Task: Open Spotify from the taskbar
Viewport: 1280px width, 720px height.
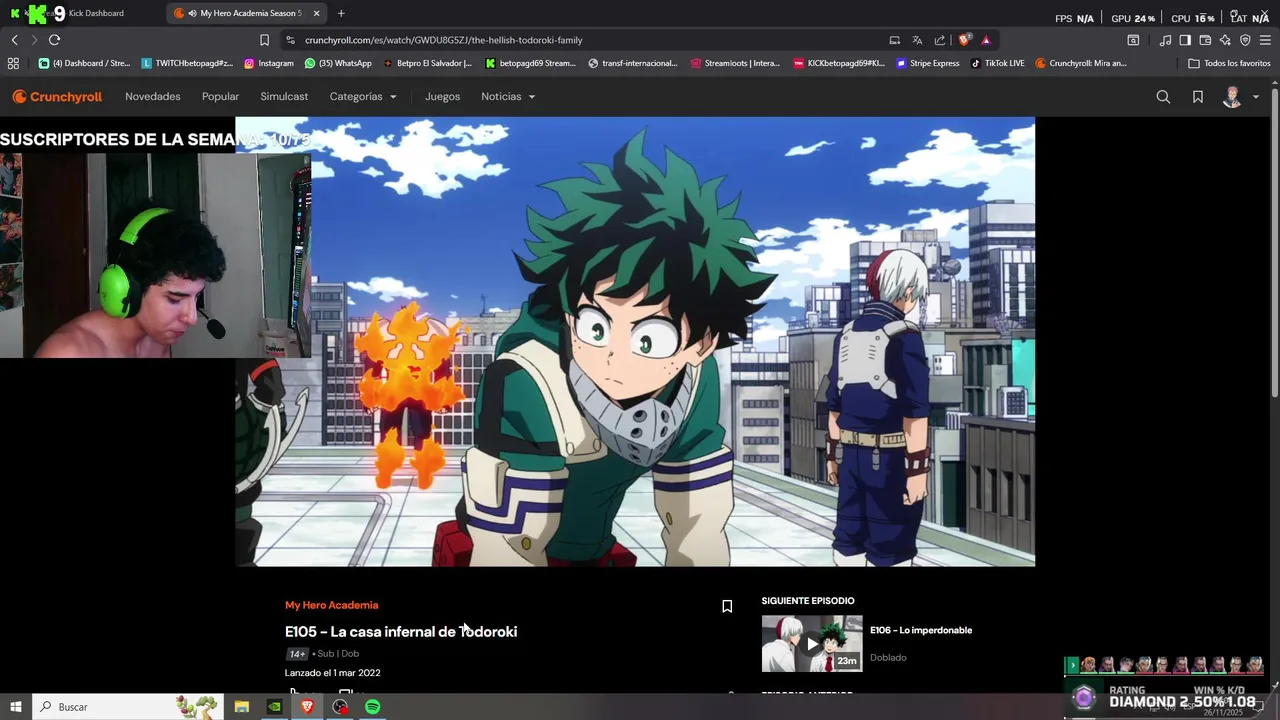Action: pyautogui.click(x=372, y=707)
